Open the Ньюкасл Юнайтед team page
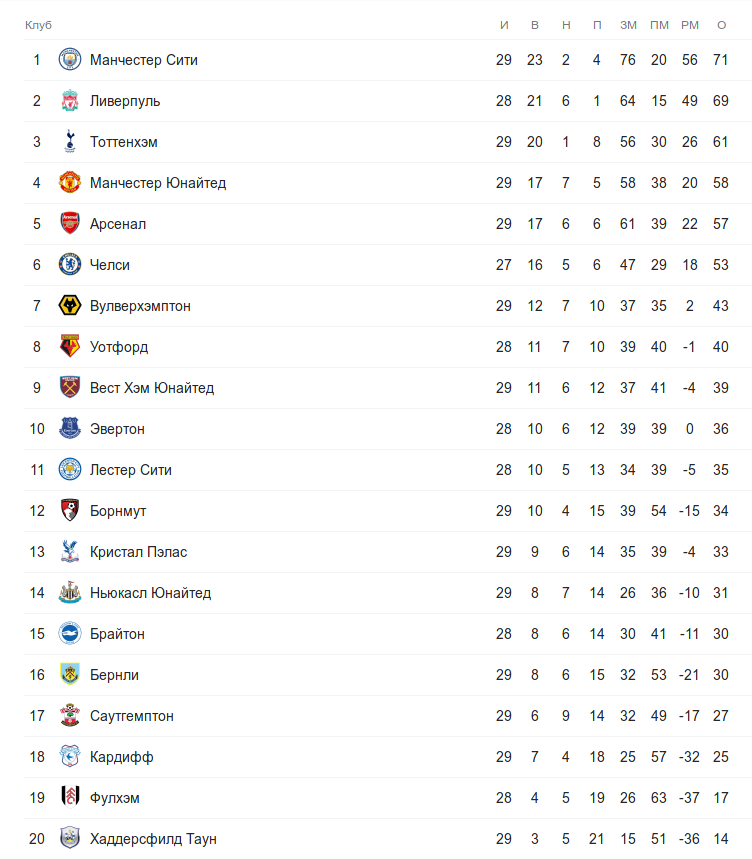This screenshot has height=859, width=752. (x=150, y=593)
